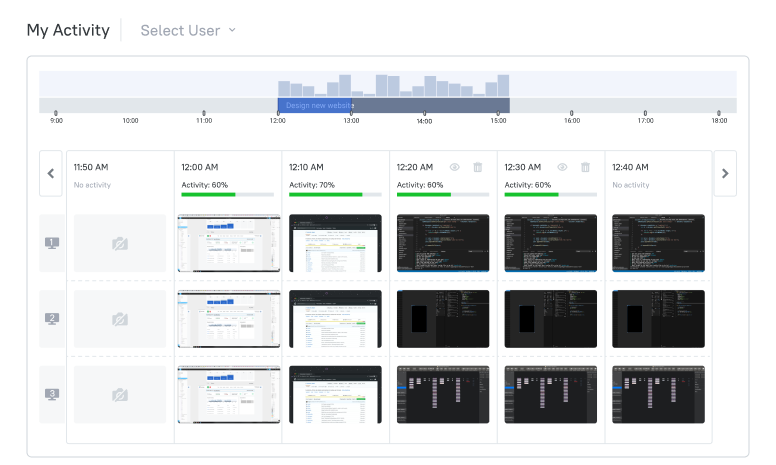Delete the 12:30 AM slot with the trash icon

coord(585,167)
